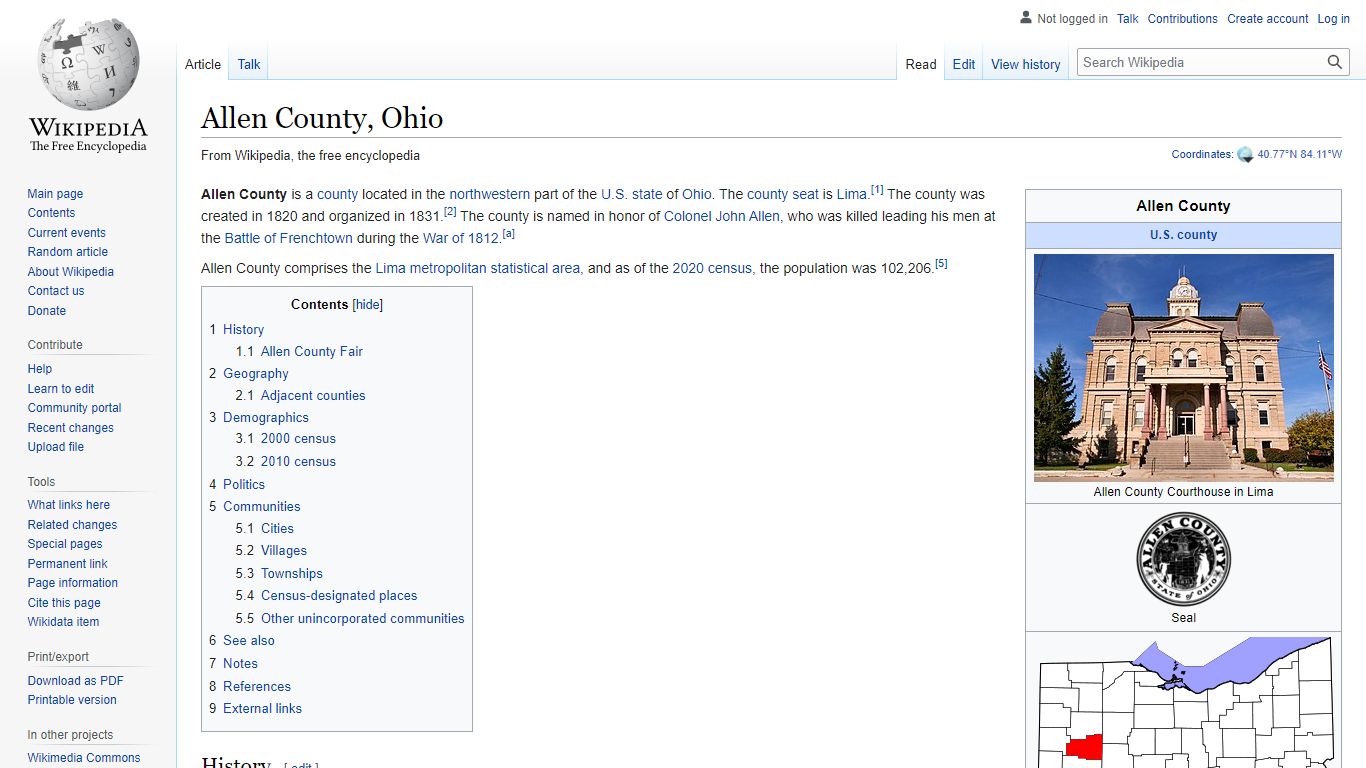This screenshot has width=1366, height=768.
Task: Open Related changes
Action: (x=72, y=525)
